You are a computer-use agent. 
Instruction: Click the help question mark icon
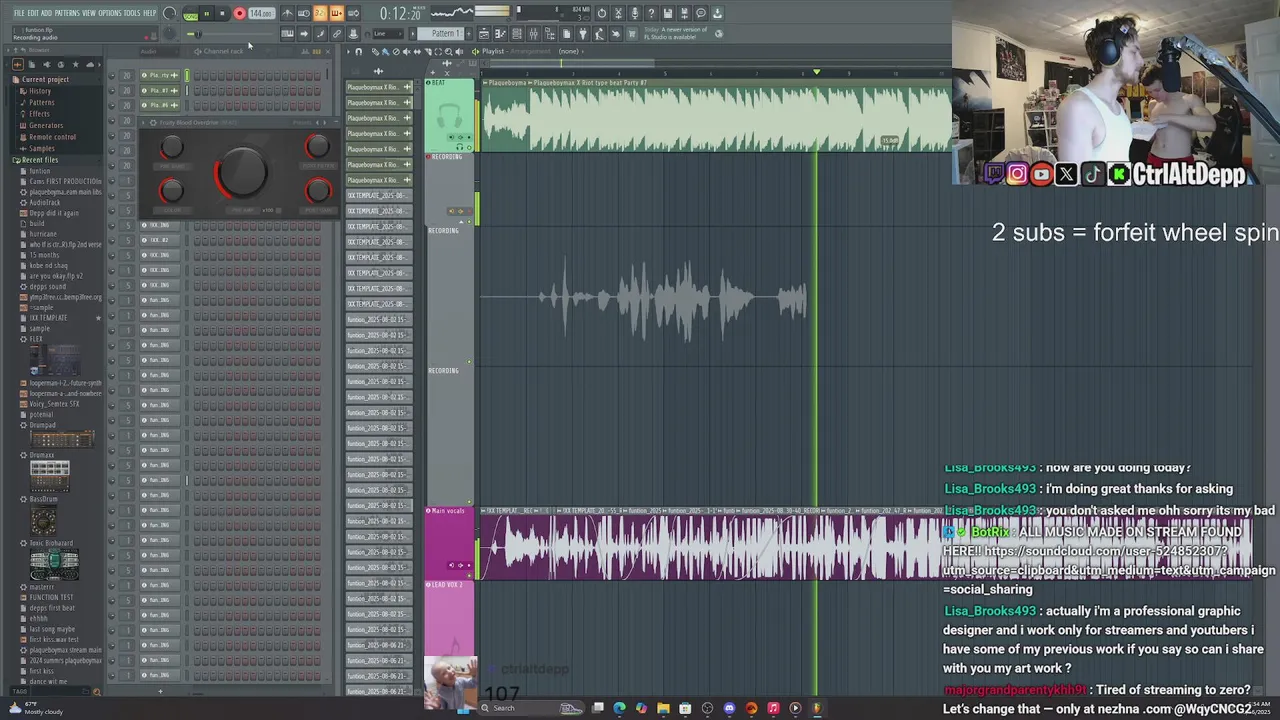point(651,13)
